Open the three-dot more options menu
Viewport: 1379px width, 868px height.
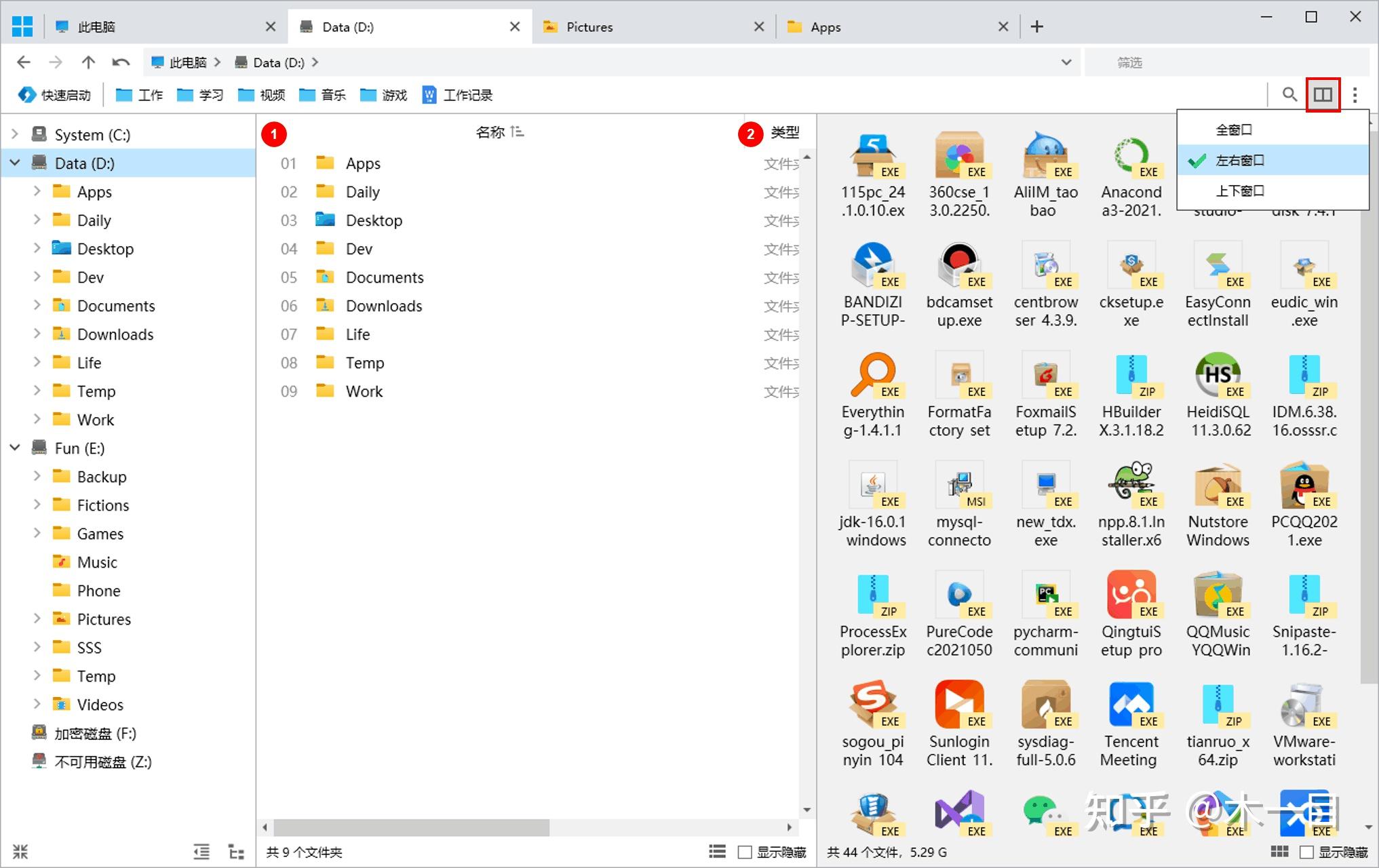[x=1355, y=95]
